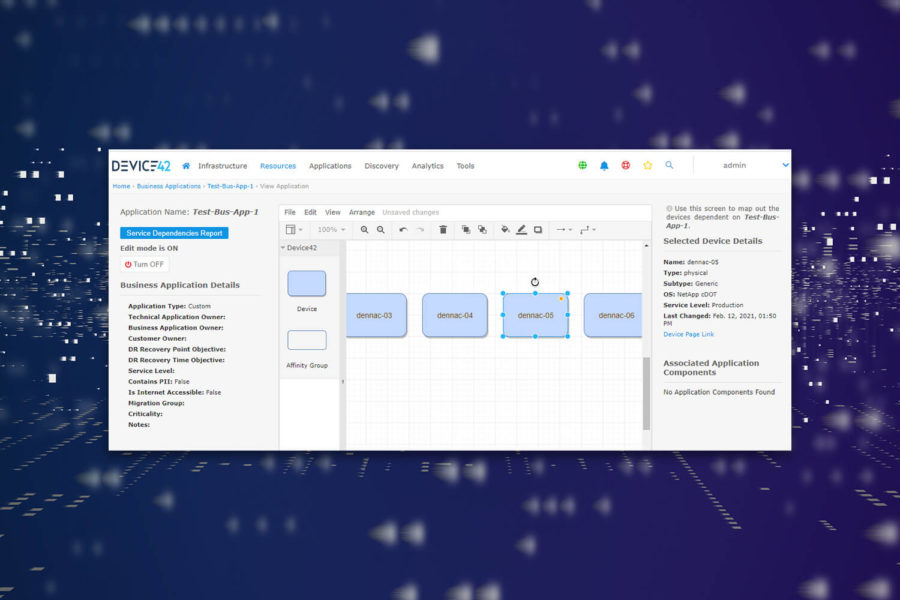Image resolution: width=900 pixels, height=600 pixels.
Task: Open the Applications nav menu
Action: point(330,166)
